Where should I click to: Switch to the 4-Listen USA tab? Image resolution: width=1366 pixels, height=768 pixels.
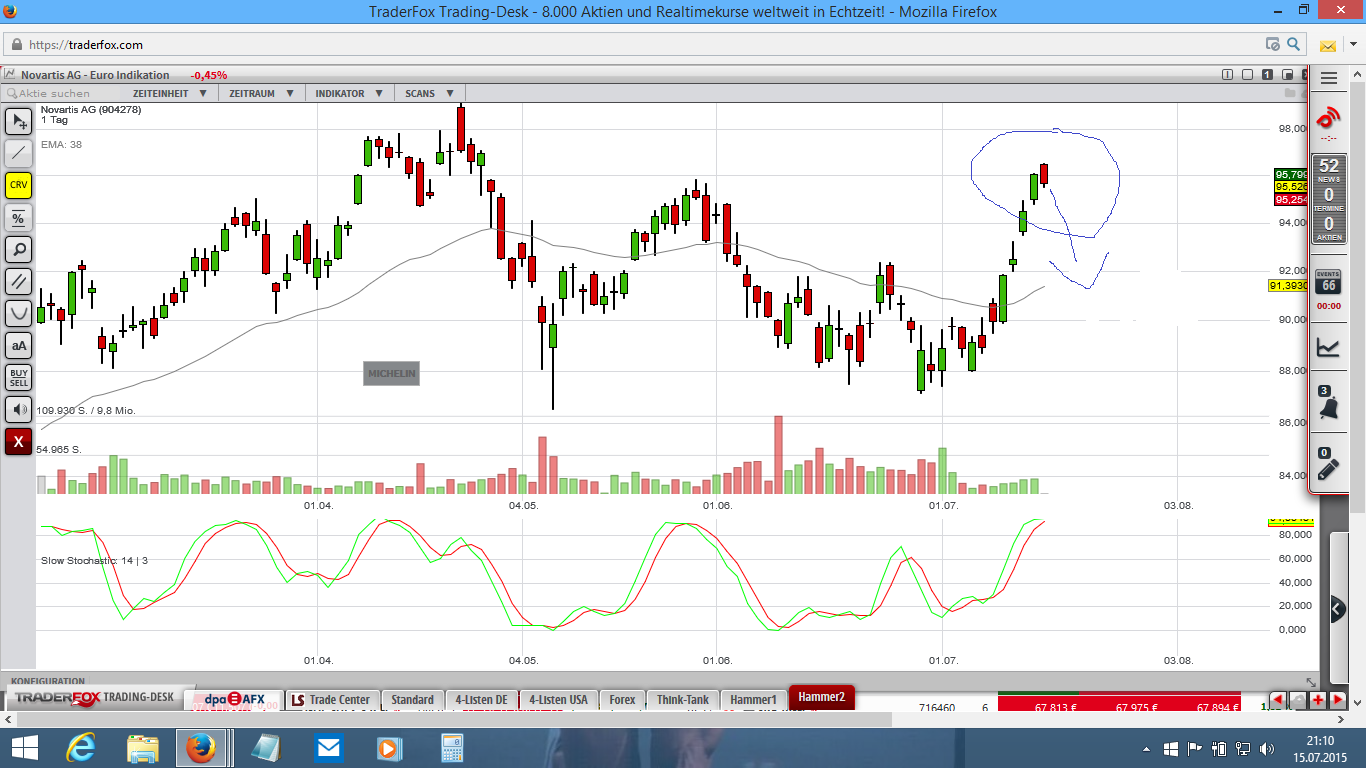pos(559,699)
